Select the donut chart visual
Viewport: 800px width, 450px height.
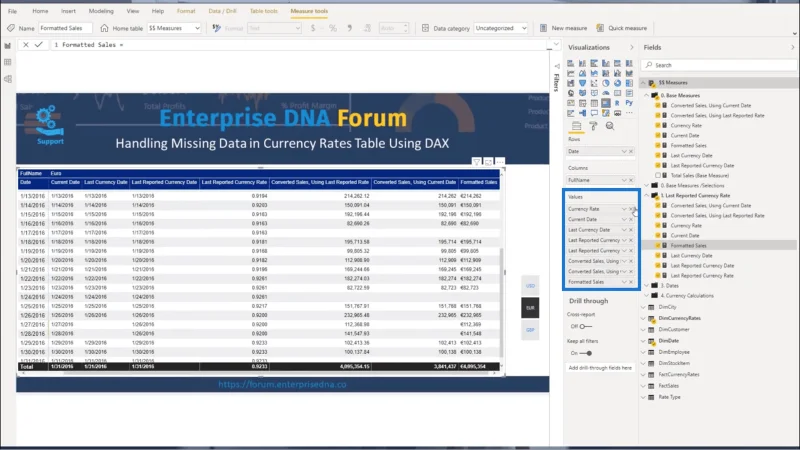point(617,83)
